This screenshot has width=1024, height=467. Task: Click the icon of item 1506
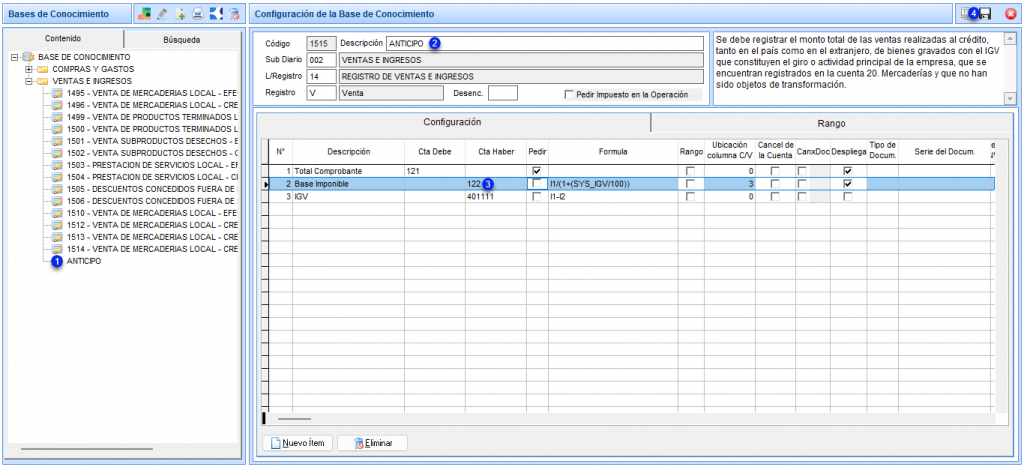[x=58, y=201]
